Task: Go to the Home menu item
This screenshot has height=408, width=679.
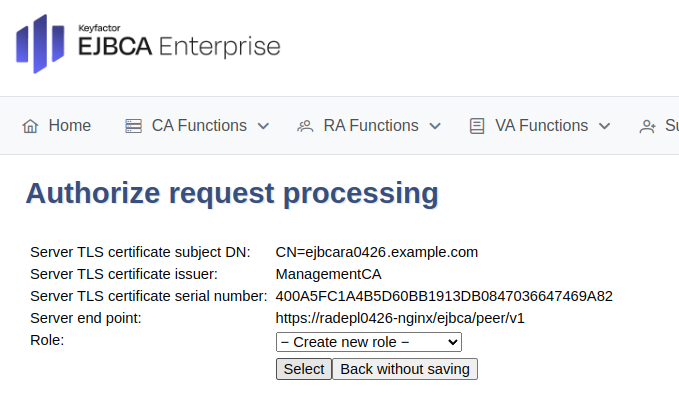Action: (x=69, y=126)
